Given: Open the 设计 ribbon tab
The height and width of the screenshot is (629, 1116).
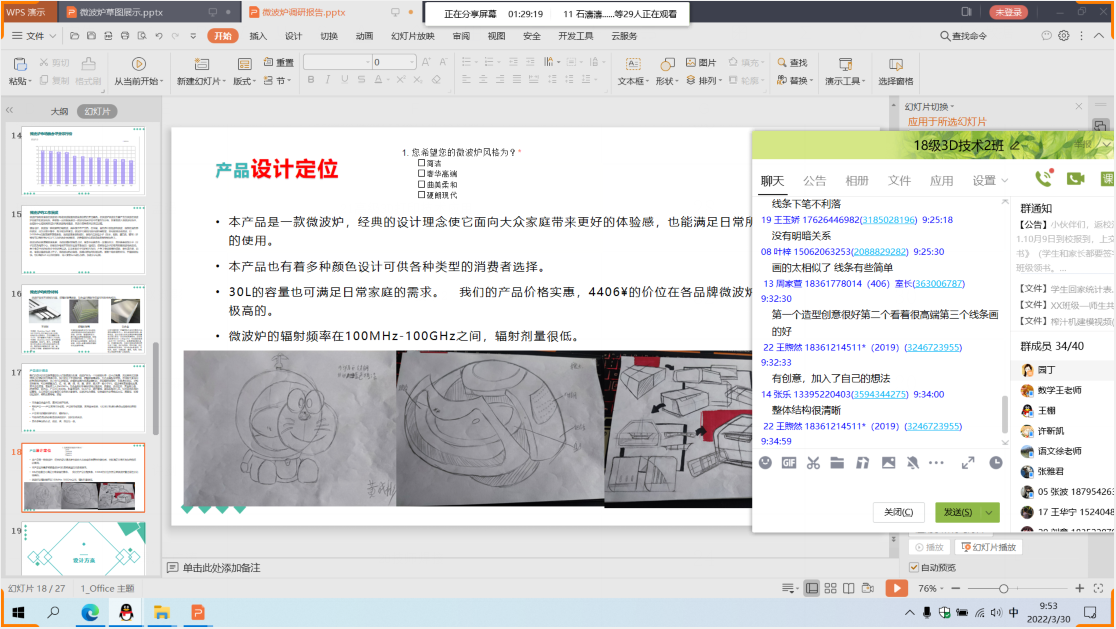Looking at the screenshot, I should tap(293, 36).
